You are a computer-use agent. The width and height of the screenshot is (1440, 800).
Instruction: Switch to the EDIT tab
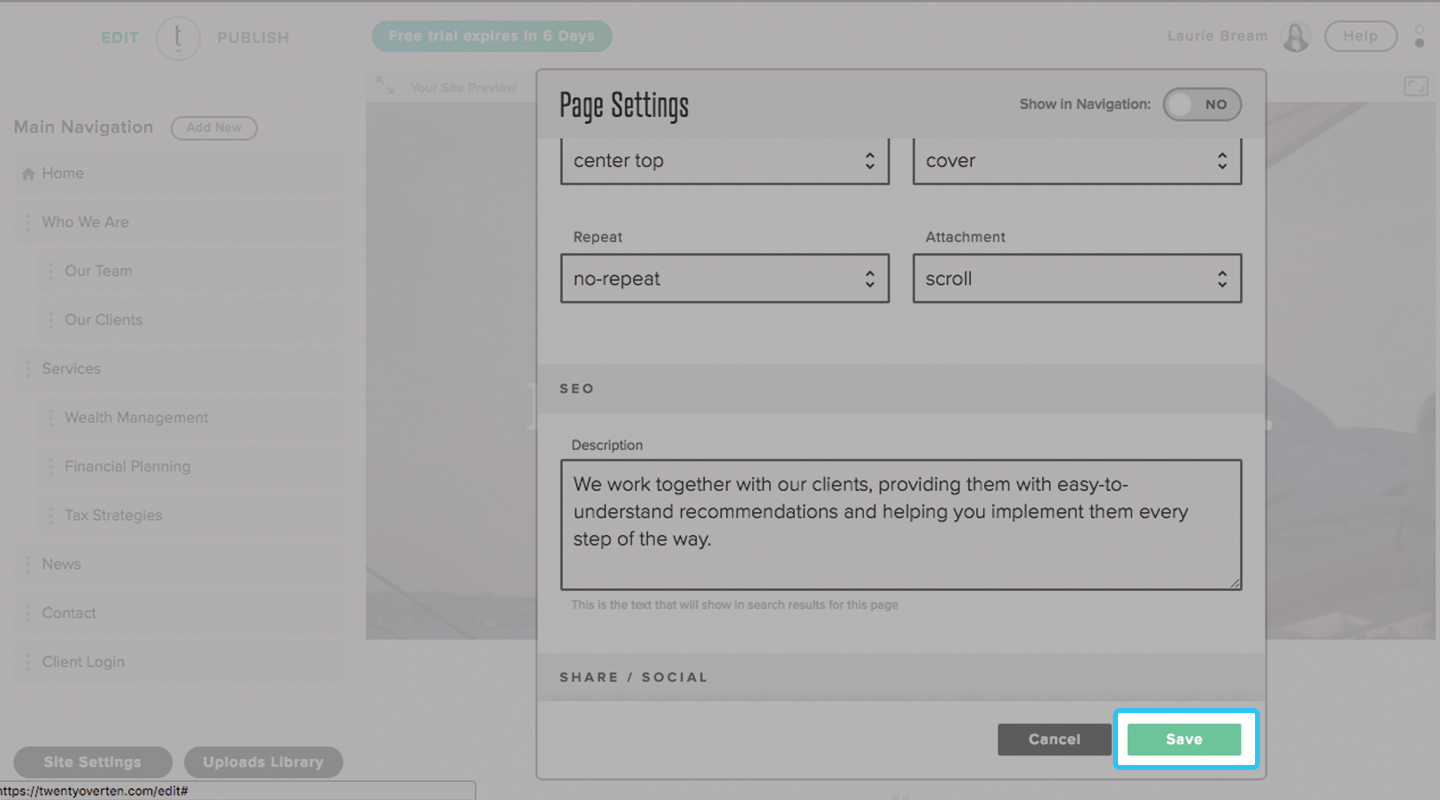point(120,38)
